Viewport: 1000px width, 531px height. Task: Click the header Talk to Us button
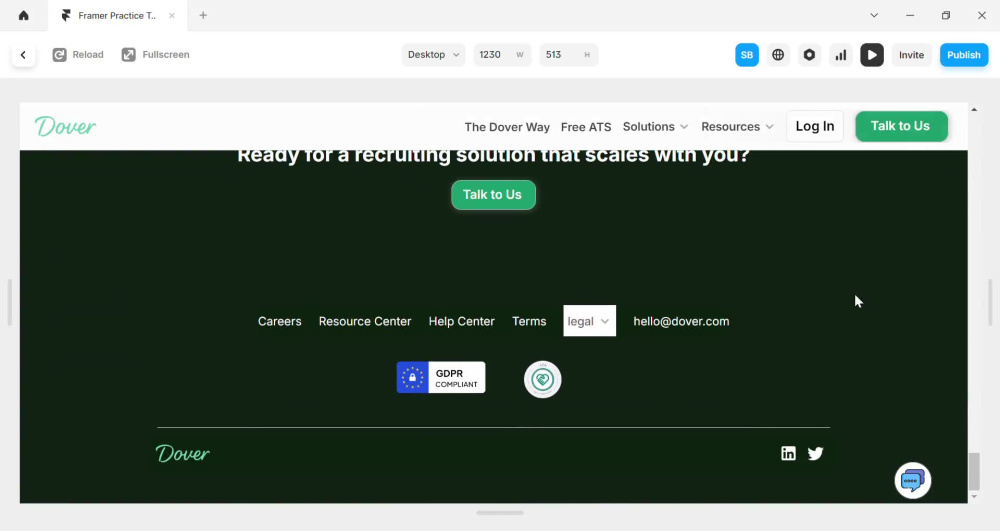901,126
